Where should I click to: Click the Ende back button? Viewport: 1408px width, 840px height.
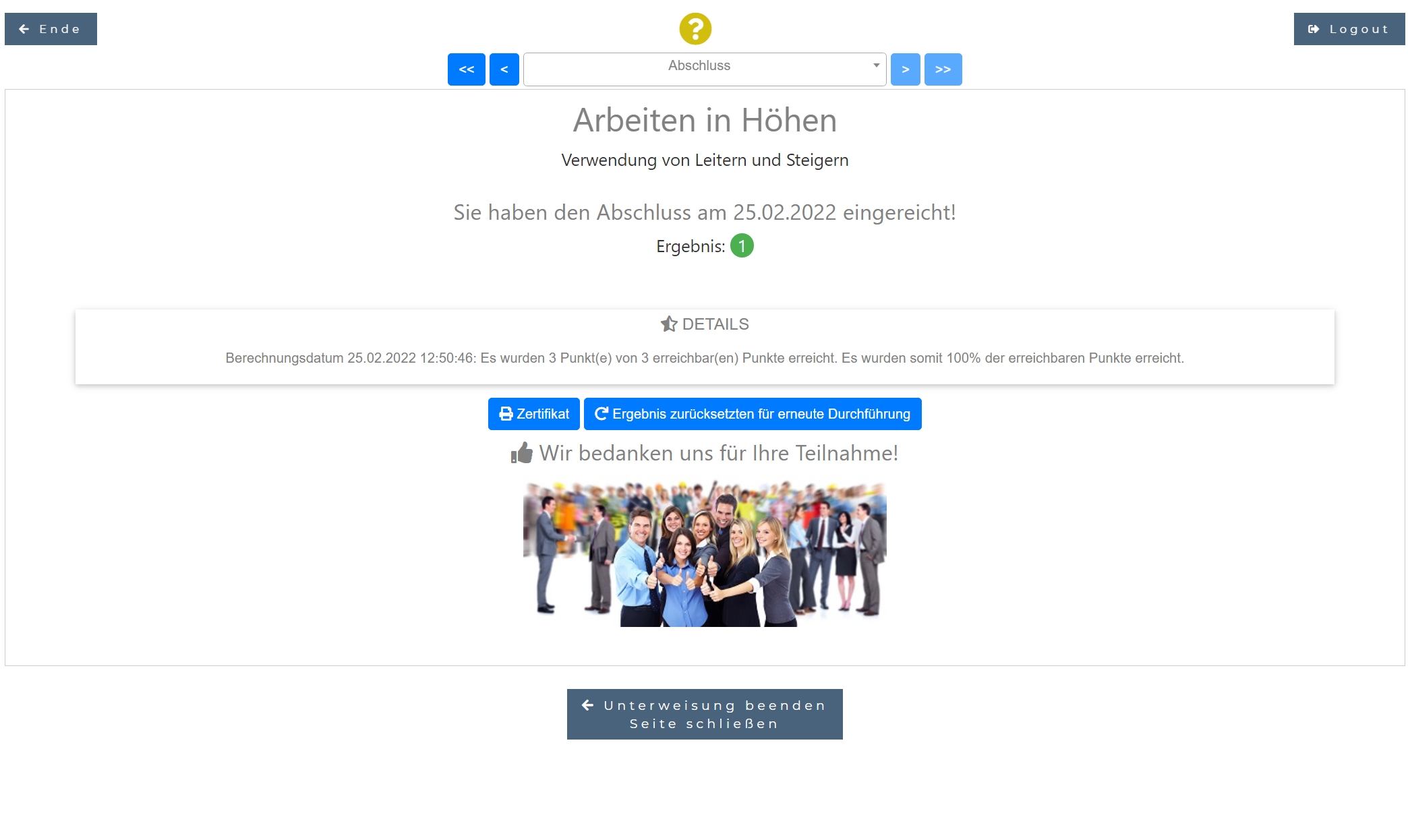51,29
